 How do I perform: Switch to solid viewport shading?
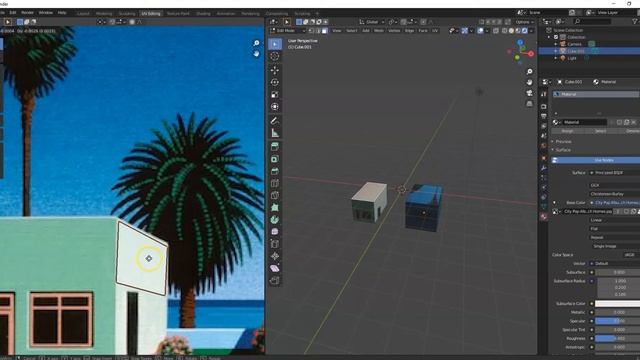pos(511,31)
